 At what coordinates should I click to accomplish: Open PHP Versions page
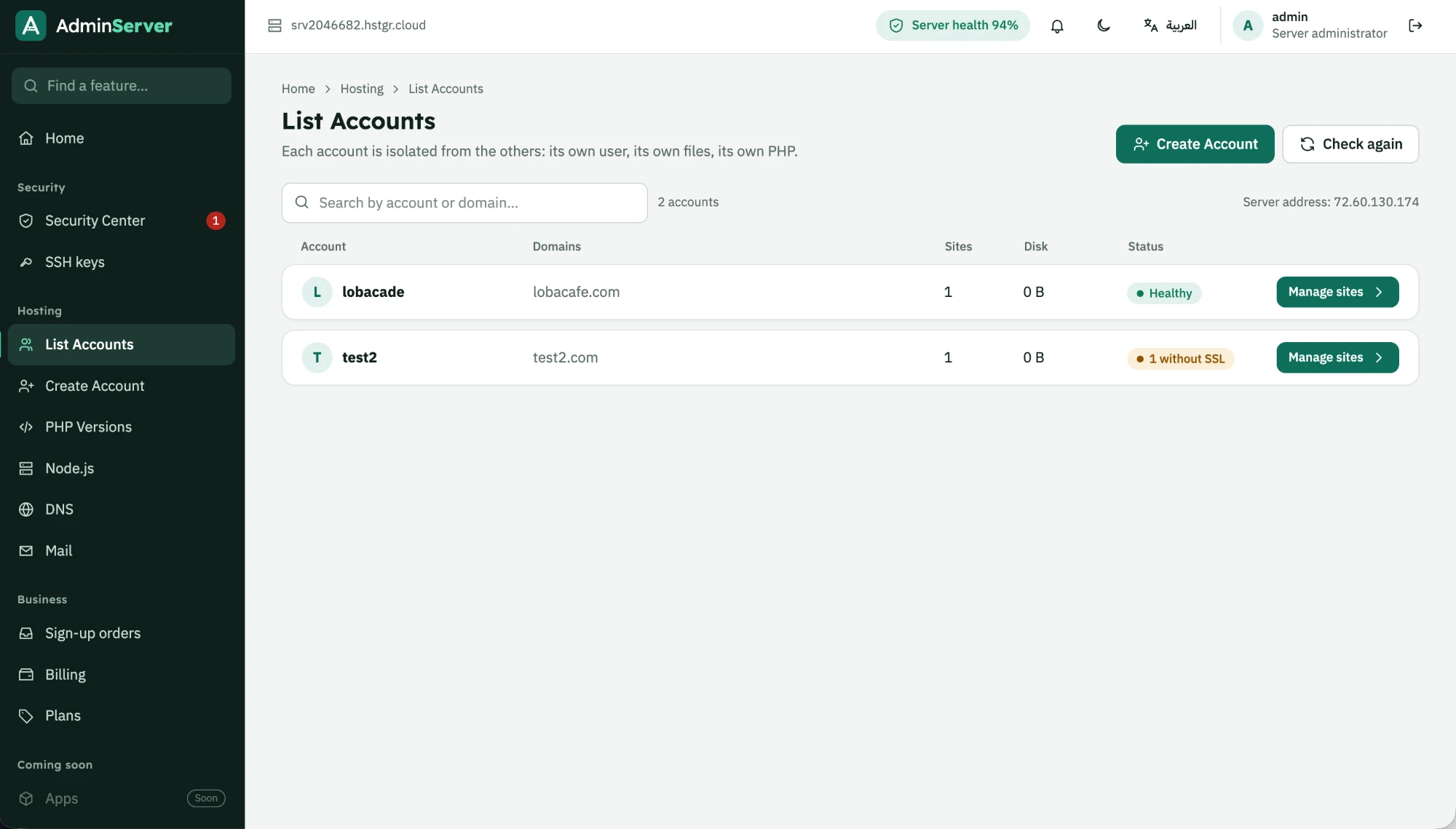(122, 427)
